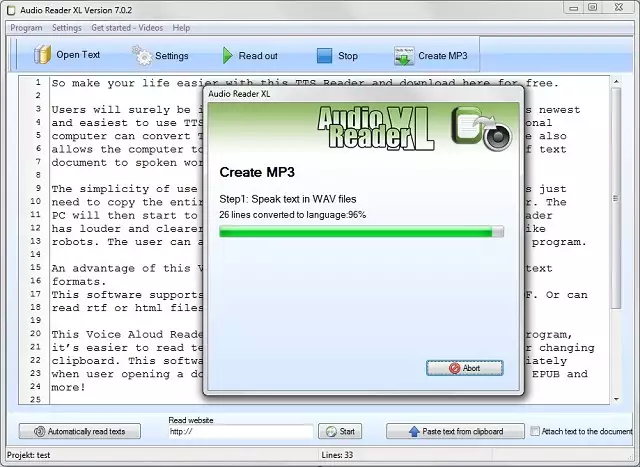640x467 pixels.
Task: Open the Program menu
Action: coord(26,28)
